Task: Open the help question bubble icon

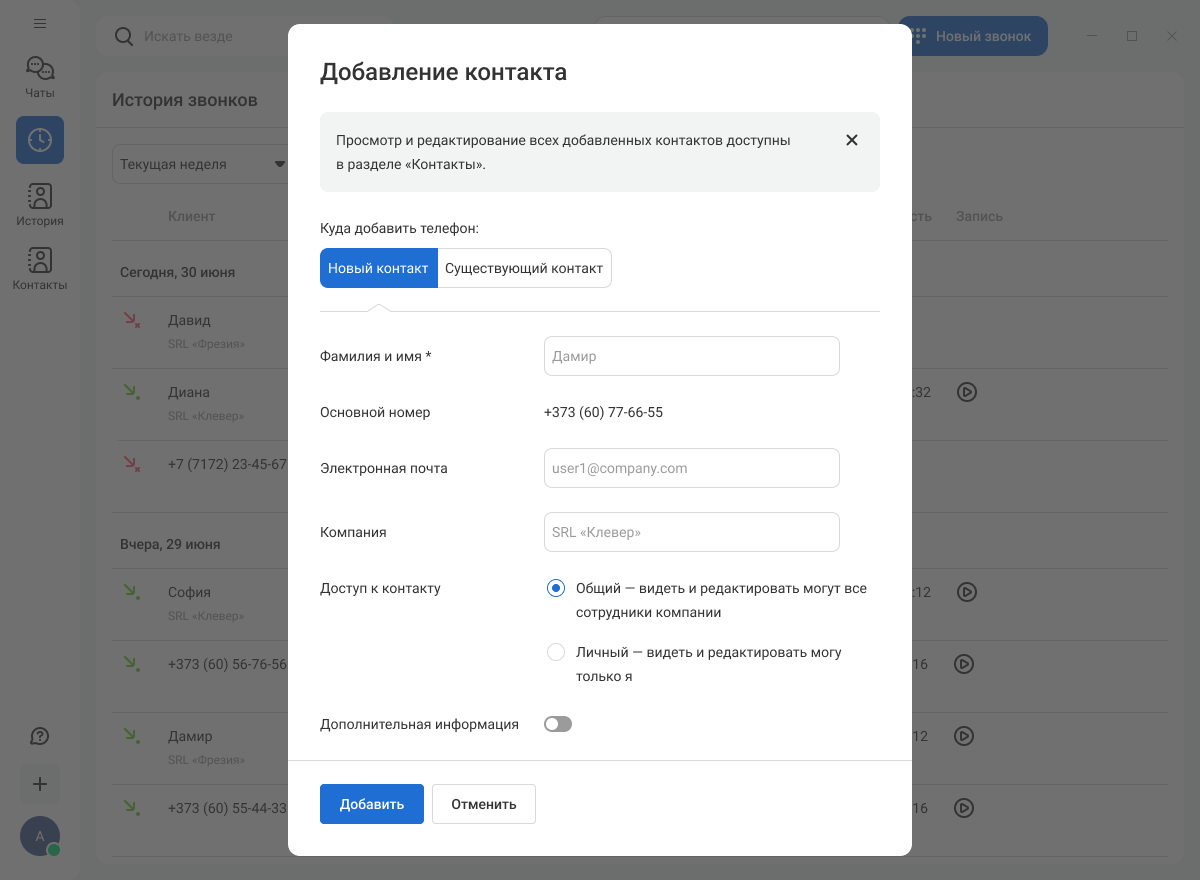Action: click(x=40, y=736)
